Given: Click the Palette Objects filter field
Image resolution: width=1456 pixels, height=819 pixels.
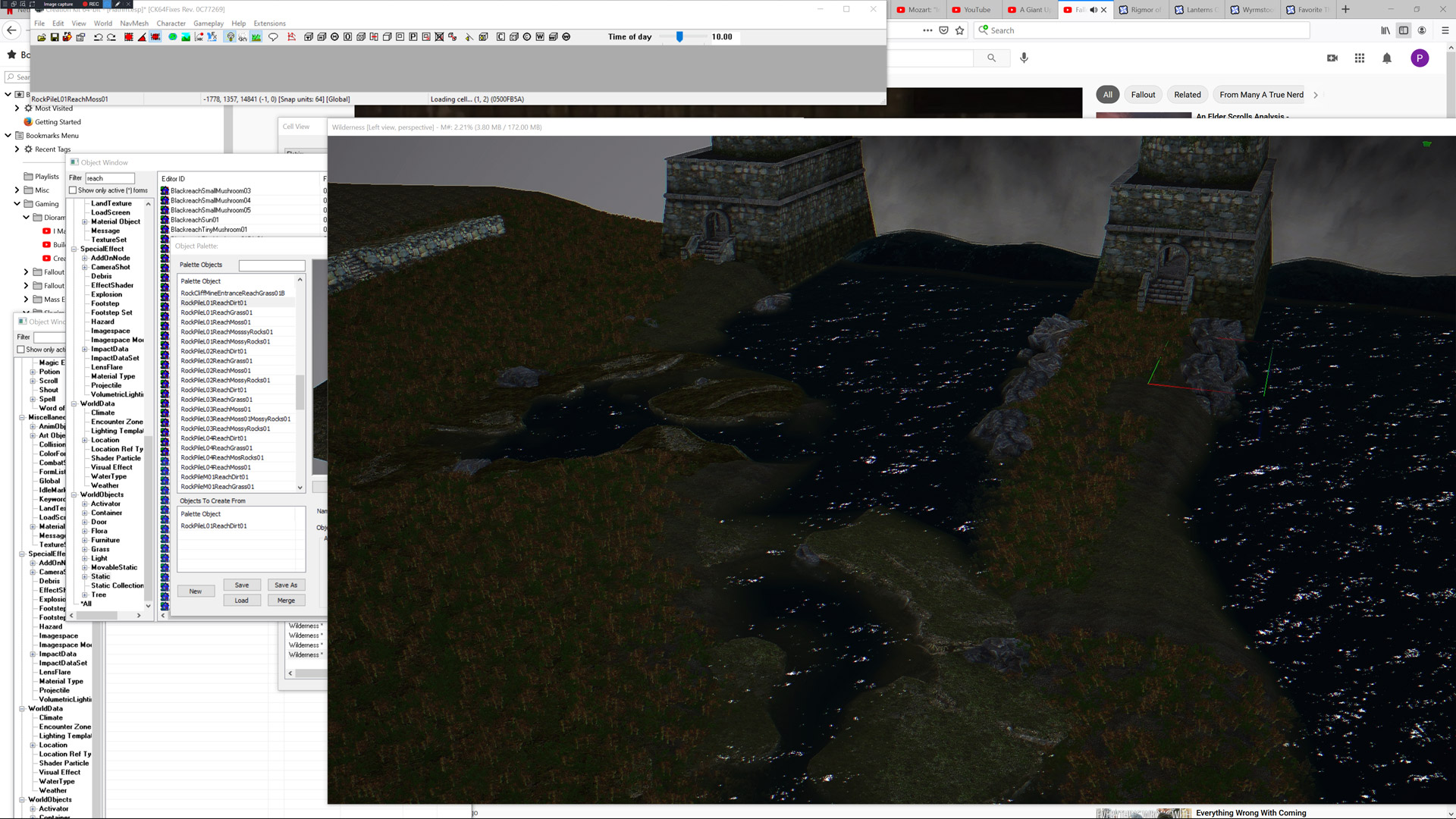Looking at the screenshot, I should tap(271, 265).
